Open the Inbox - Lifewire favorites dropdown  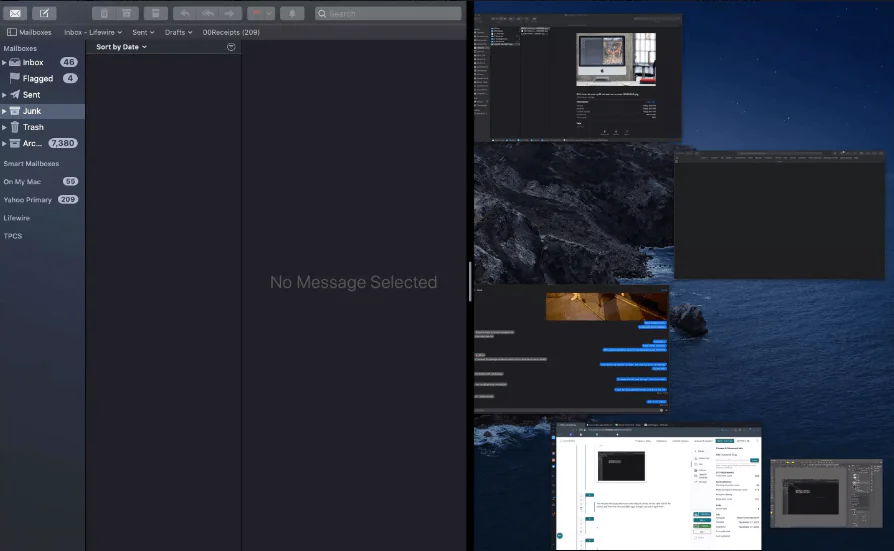coord(93,32)
